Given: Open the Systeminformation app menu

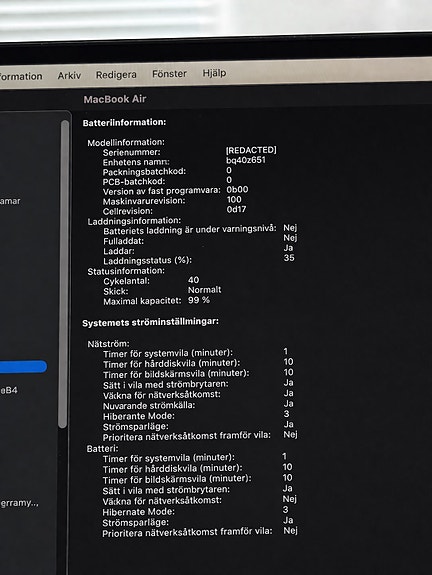Looking at the screenshot, I should [x=21, y=76].
